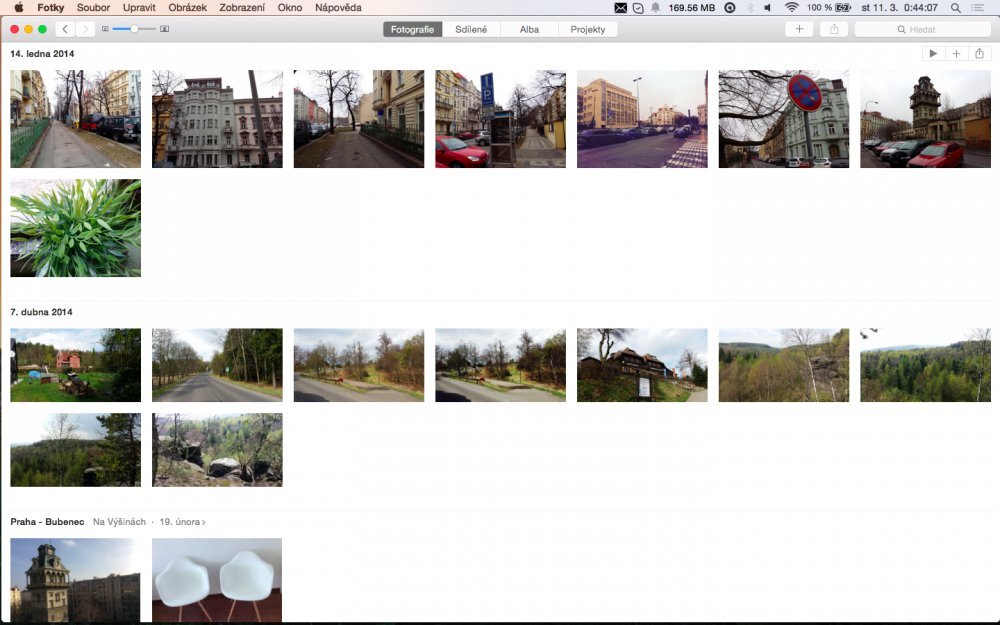Adjust the thumbnail size slider
Viewport: 1000px width, 625px height.
[x=134, y=29]
